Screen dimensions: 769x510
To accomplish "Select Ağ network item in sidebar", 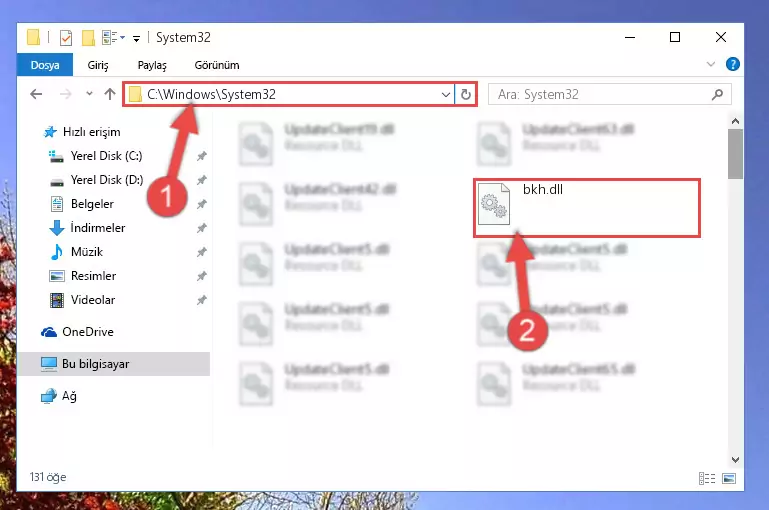I will pos(59,396).
